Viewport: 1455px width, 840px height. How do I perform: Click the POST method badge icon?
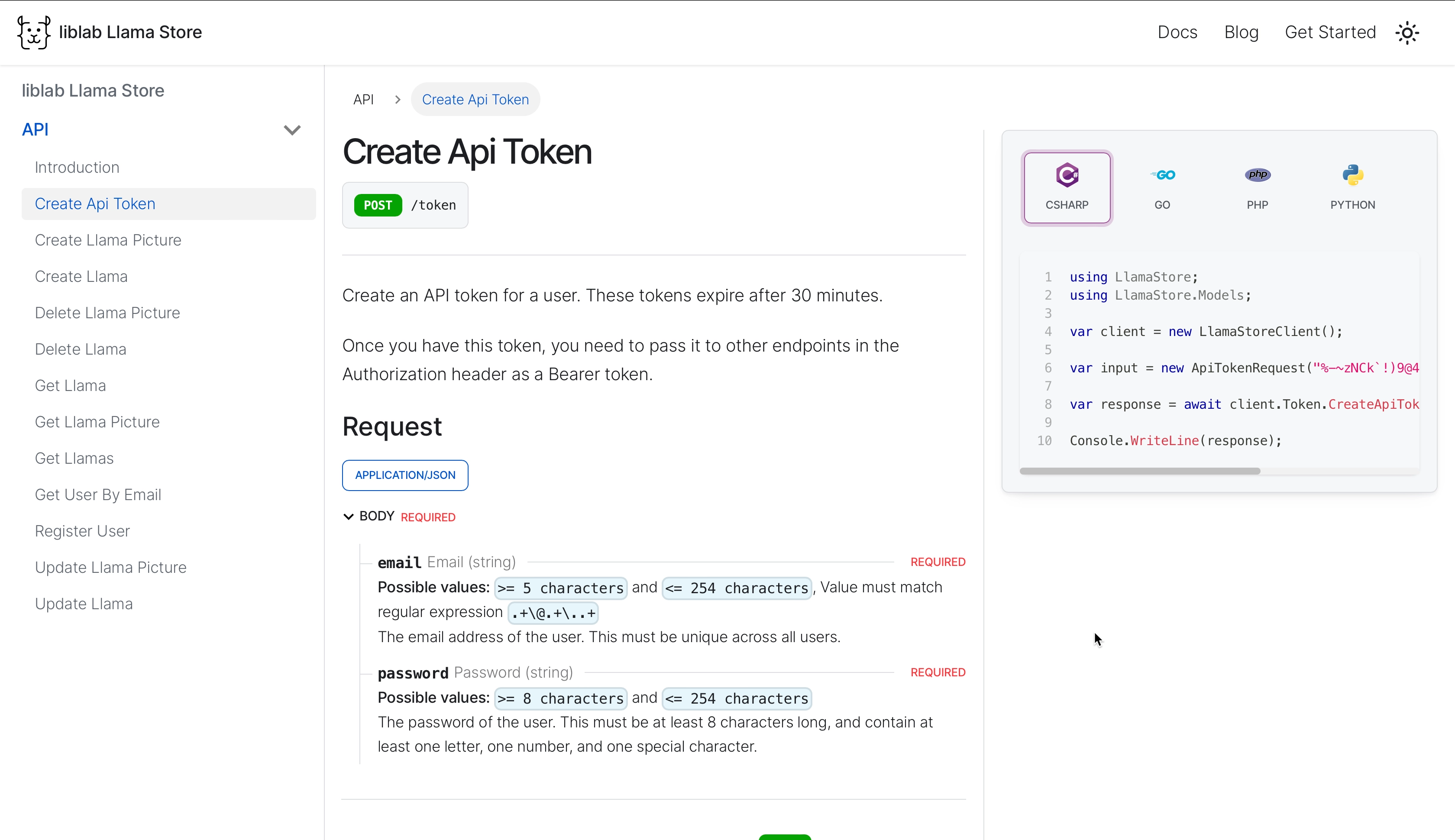tap(378, 205)
